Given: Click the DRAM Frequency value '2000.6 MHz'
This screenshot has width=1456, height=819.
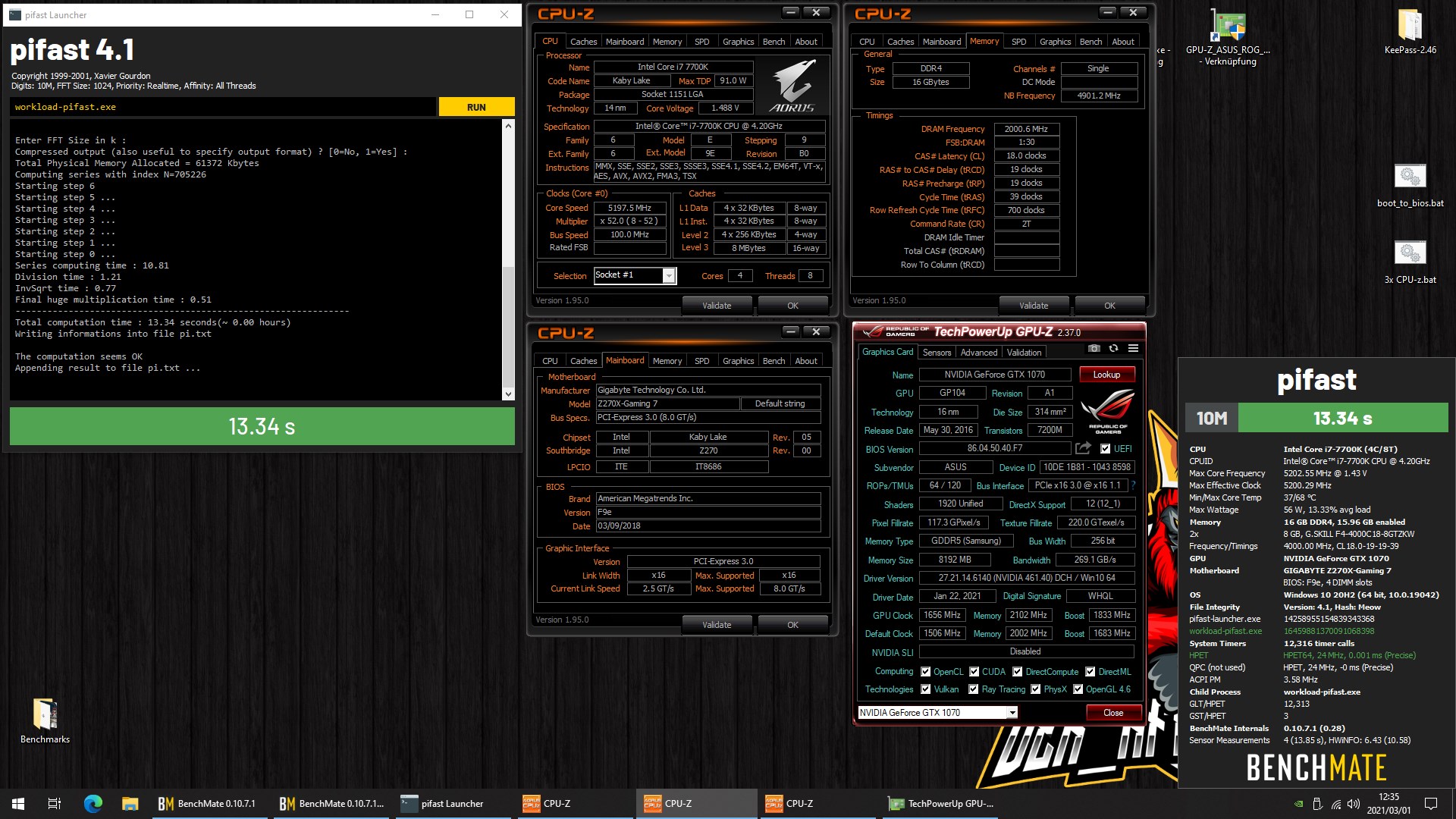Looking at the screenshot, I should pyautogui.click(x=1026, y=129).
